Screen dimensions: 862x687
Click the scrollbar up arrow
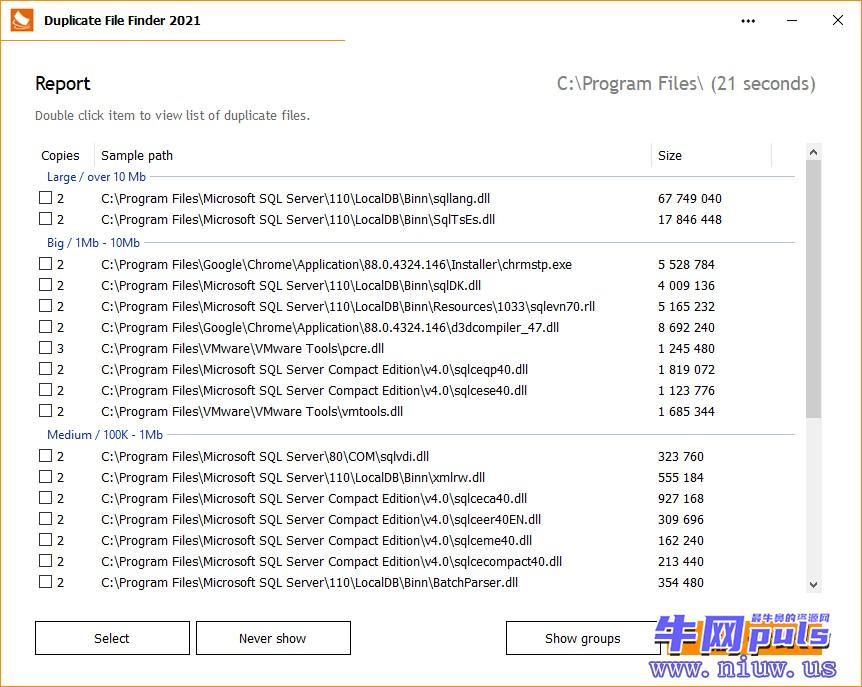814,152
